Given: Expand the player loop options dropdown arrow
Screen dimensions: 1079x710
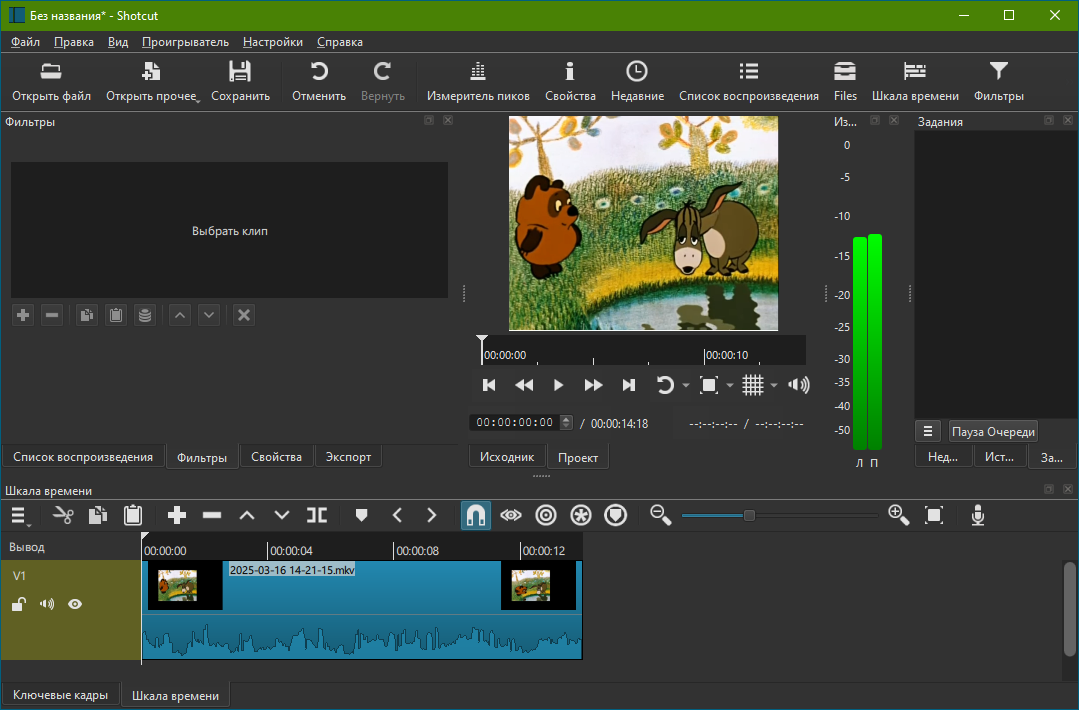Looking at the screenshot, I should pyautogui.click(x=685, y=385).
